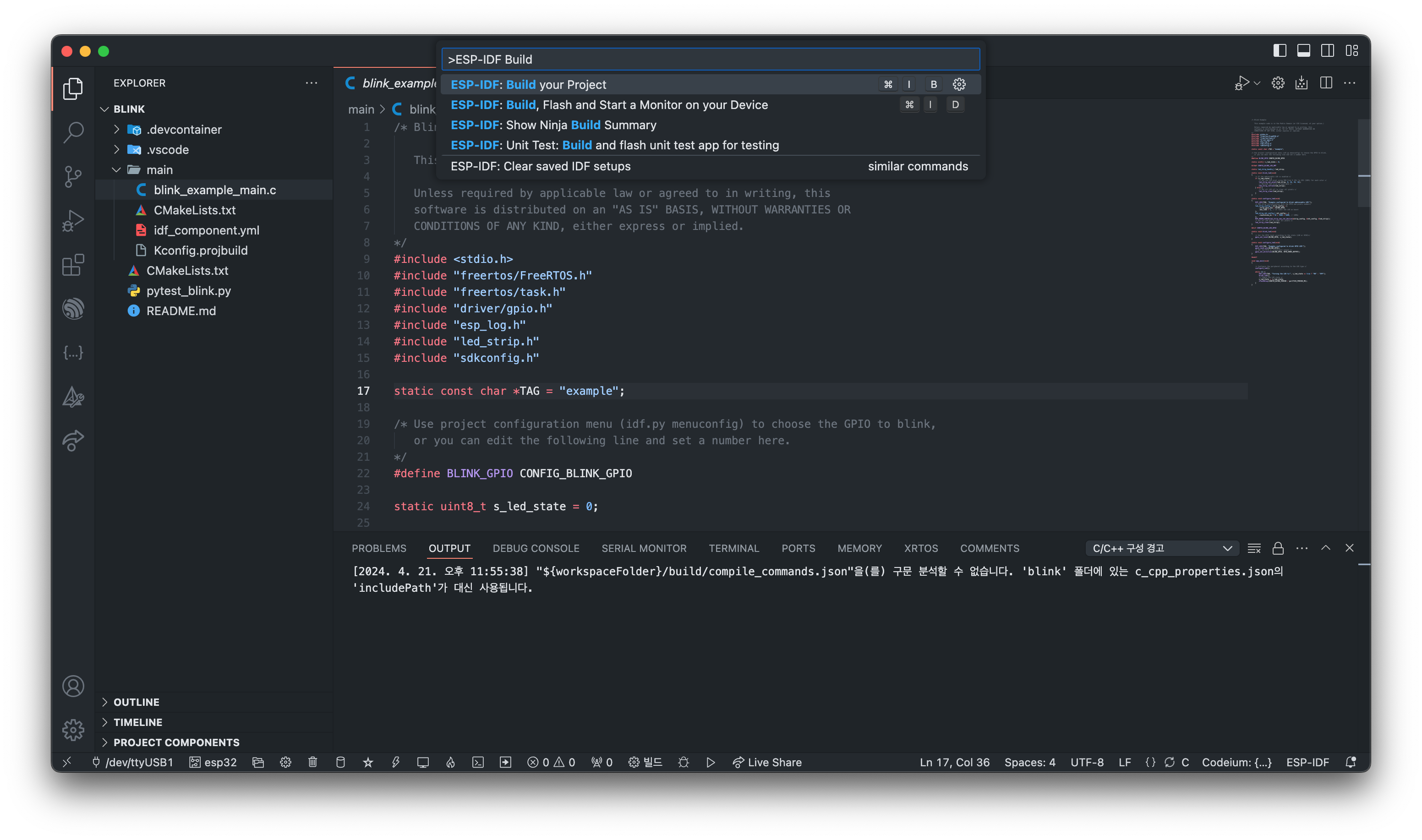Click the command palette input field
Image resolution: width=1422 pixels, height=840 pixels.
click(711, 60)
